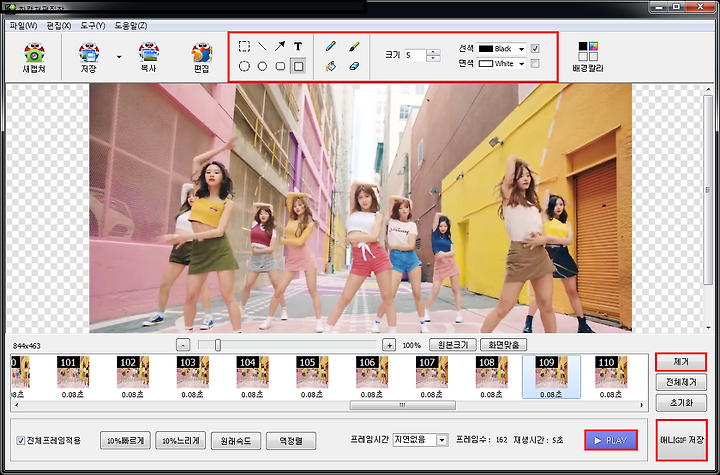This screenshot has height=475, width=720.
Task: Click the frame strip scroll left arrow
Action: [x=17, y=405]
